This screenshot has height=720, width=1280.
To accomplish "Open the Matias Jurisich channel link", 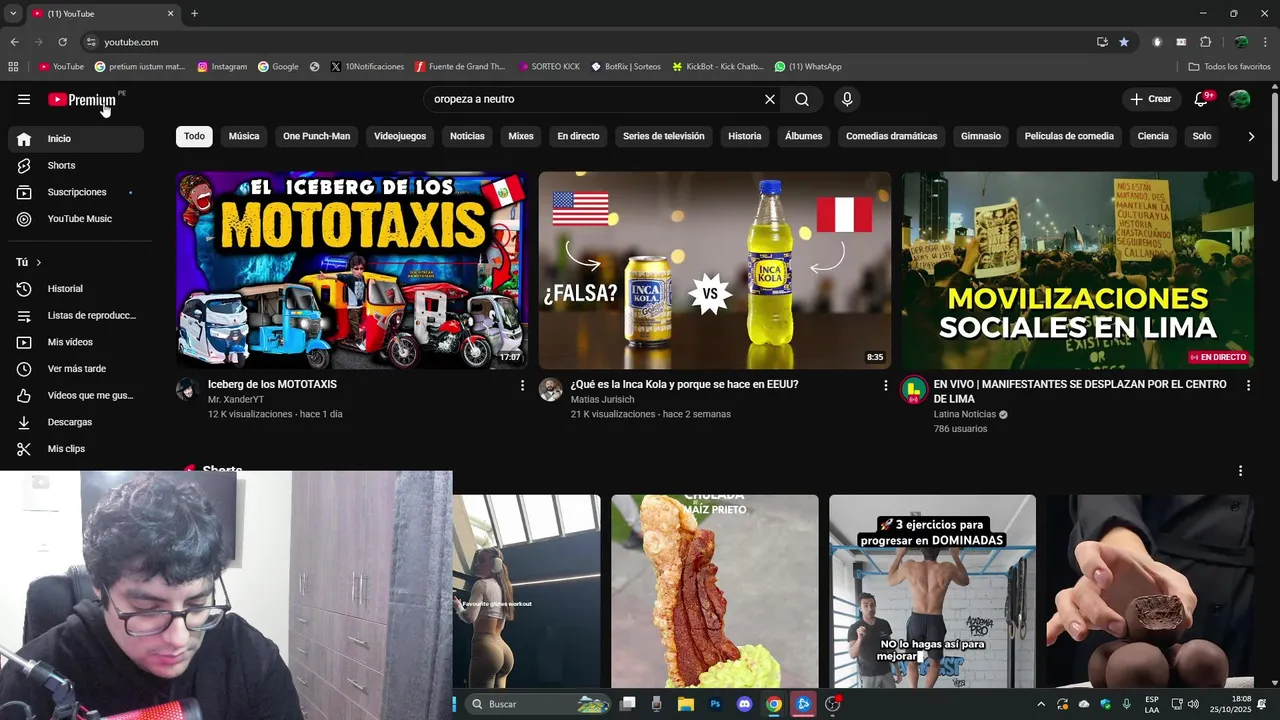I will coord(603,400).
